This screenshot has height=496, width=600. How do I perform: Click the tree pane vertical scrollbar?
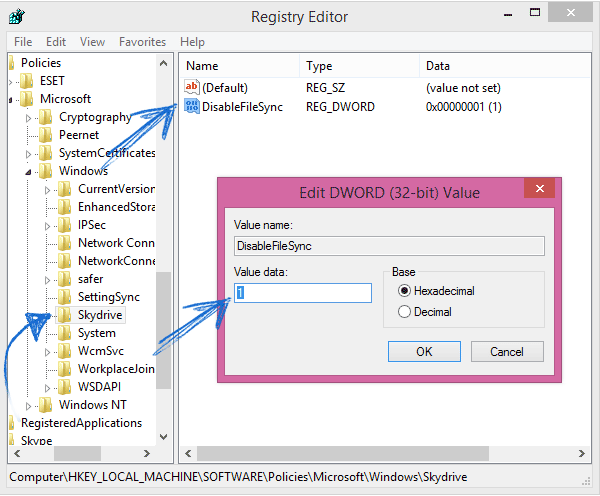click(163, 300)
